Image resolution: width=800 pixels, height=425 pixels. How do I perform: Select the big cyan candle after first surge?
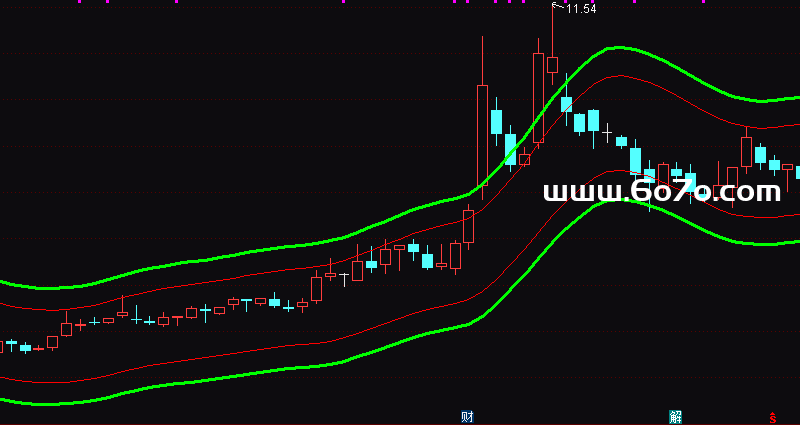(x=496, y=122)
